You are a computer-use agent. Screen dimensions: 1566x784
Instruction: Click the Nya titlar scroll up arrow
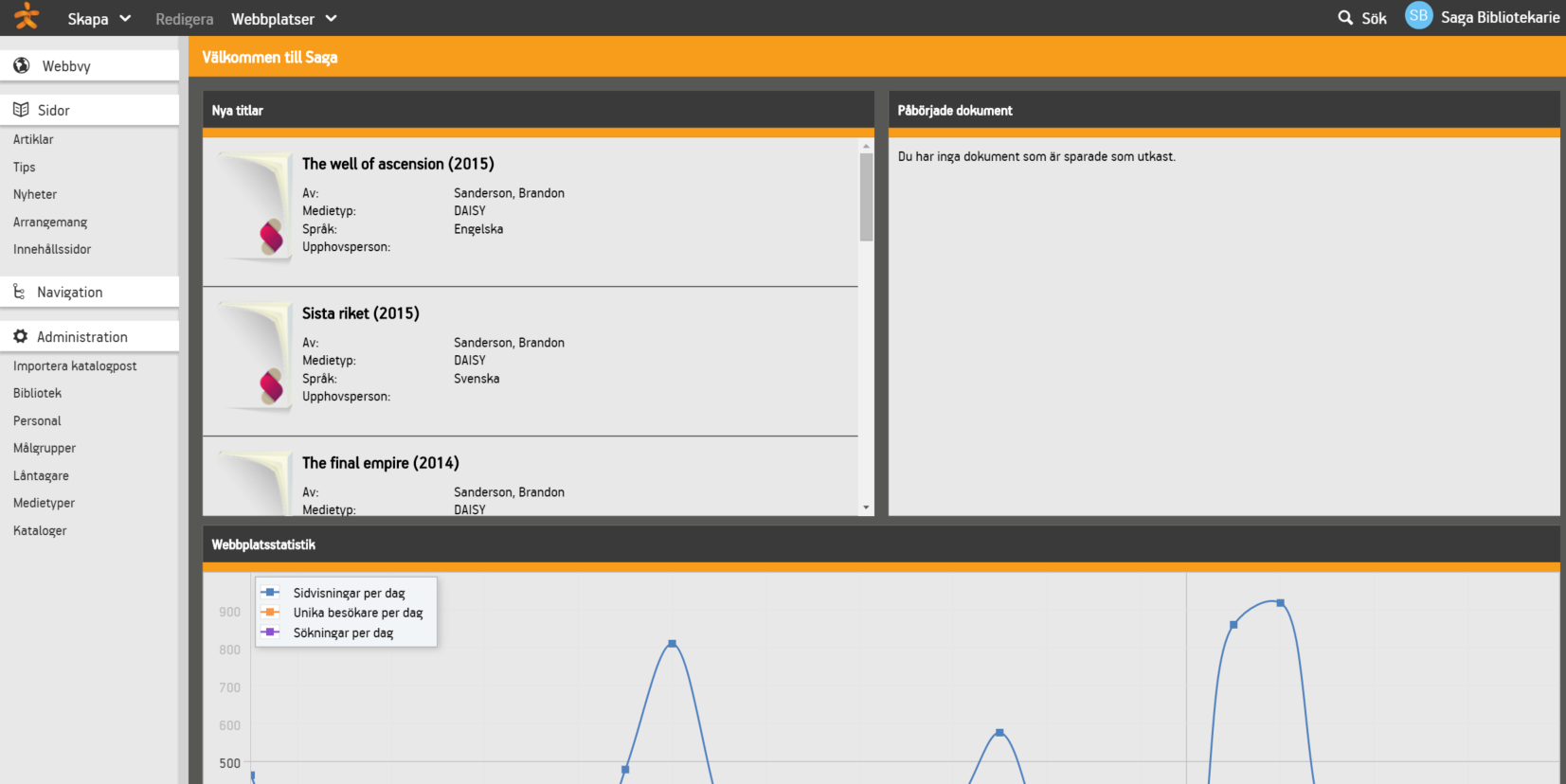coord(866,146)
